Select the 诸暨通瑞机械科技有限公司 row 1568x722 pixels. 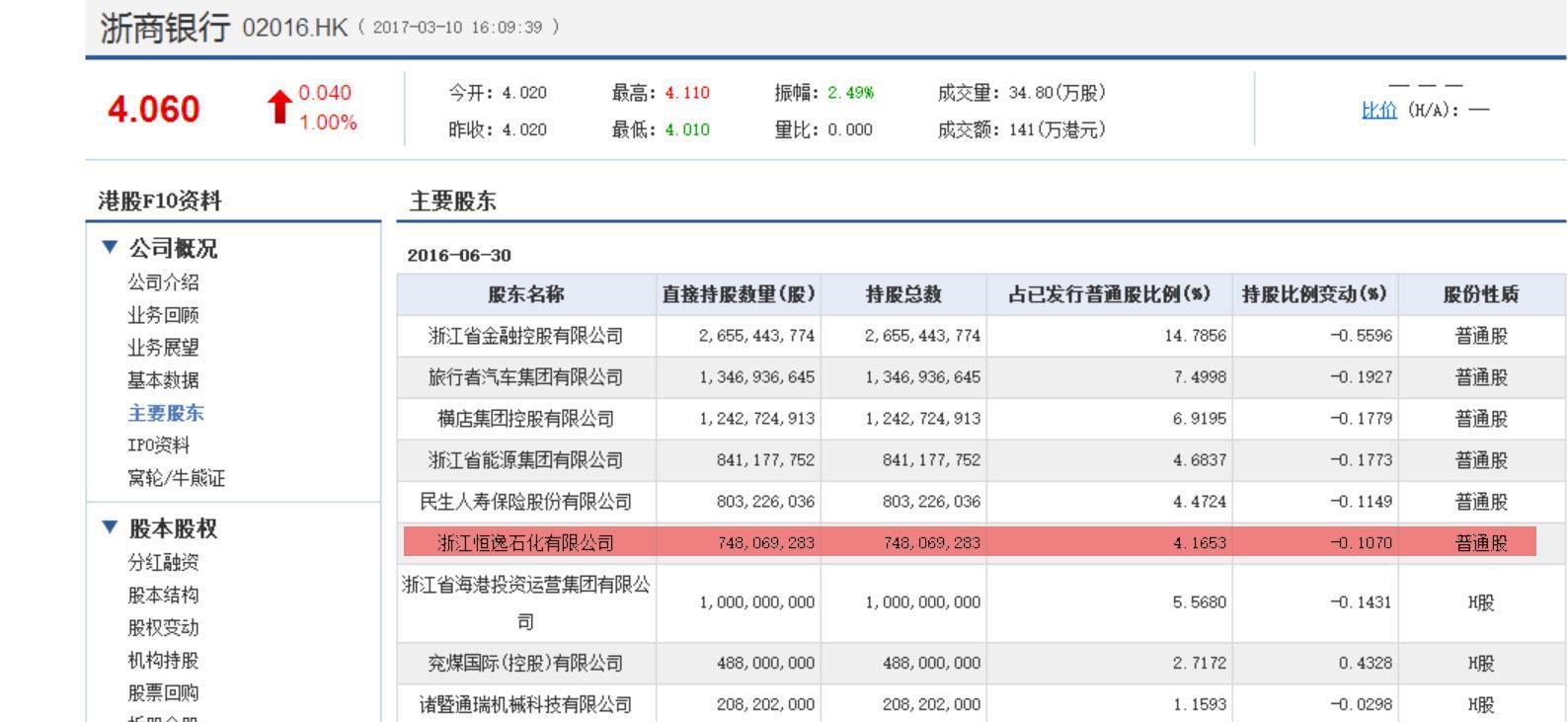981,704
